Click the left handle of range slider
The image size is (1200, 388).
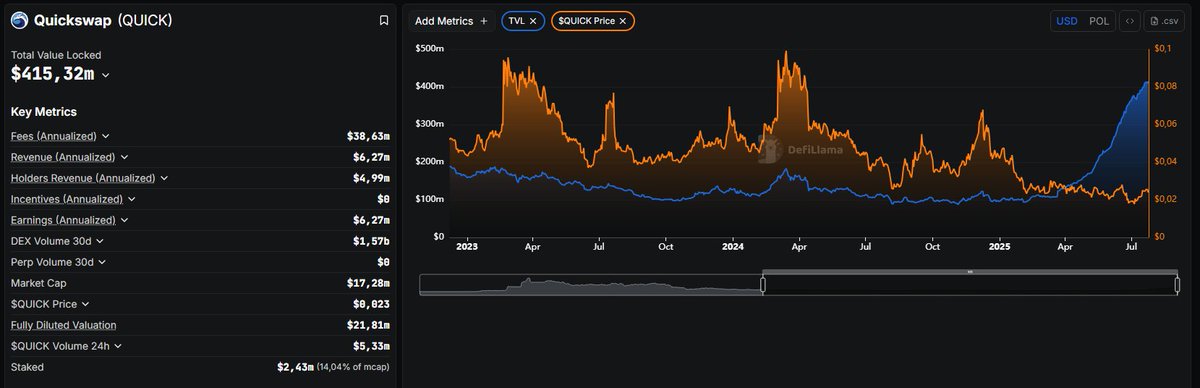click(x=763, y=284)
